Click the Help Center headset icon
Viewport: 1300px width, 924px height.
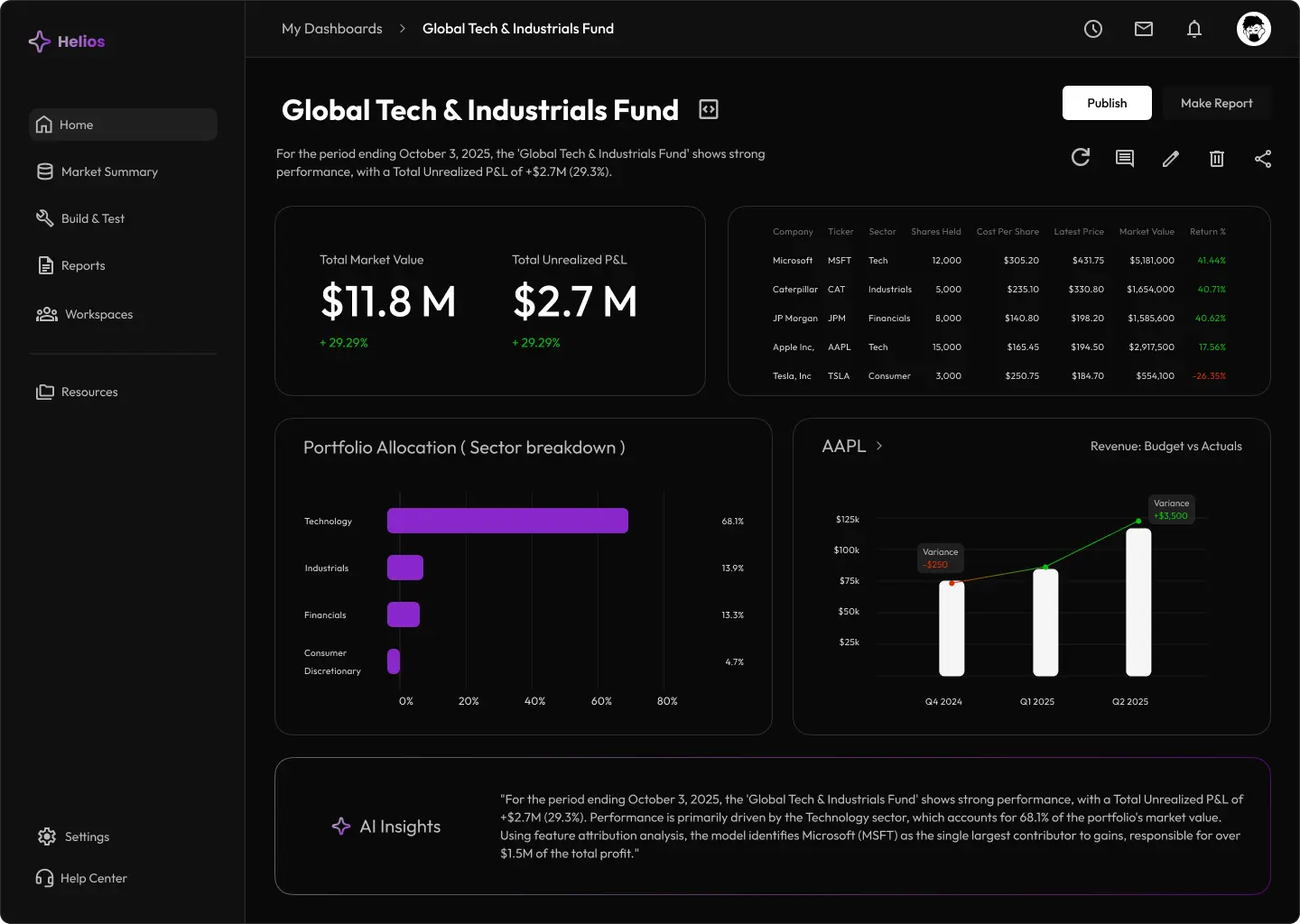pos(44,878)
